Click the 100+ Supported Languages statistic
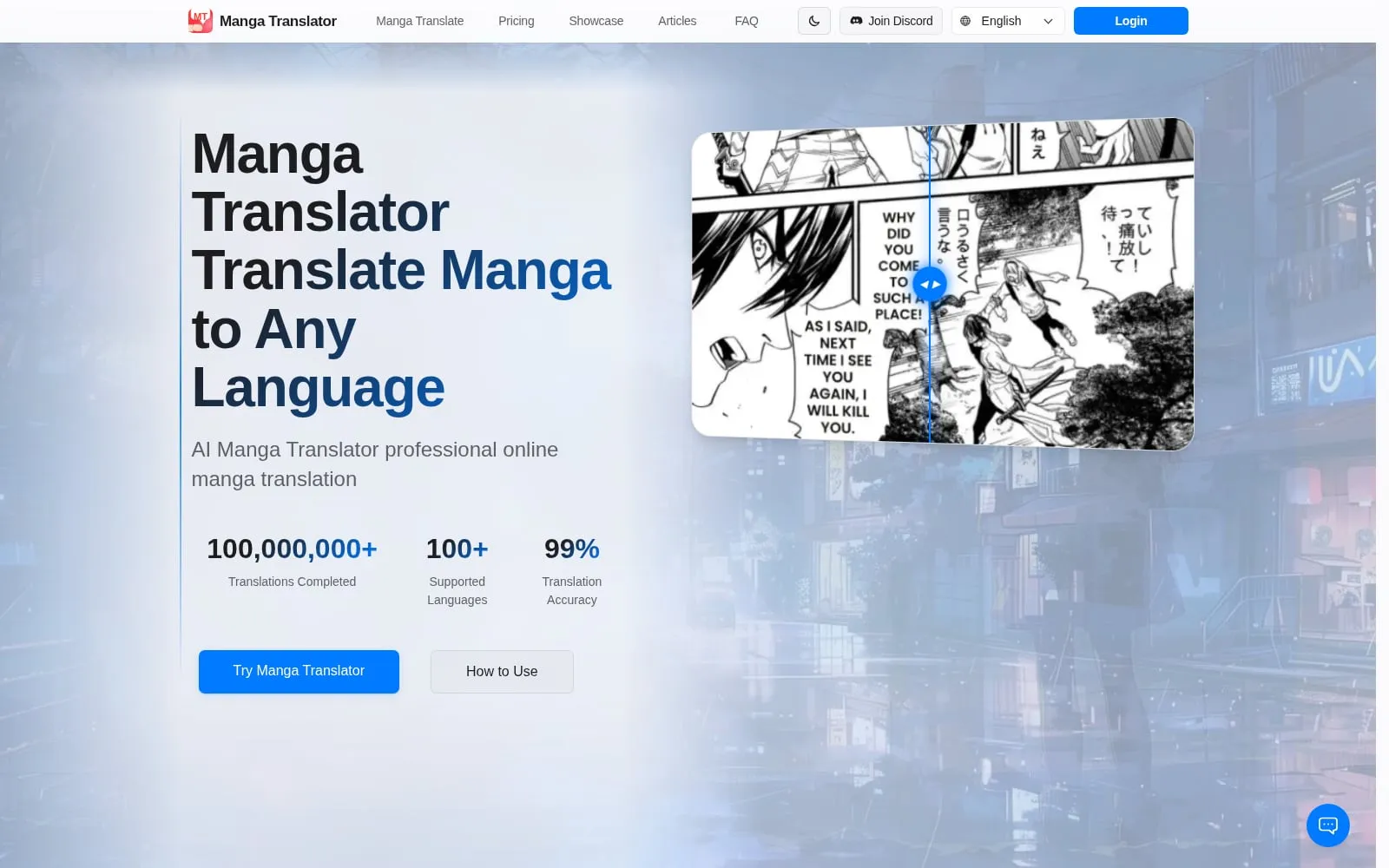The height and width of the screenshot is (868, 1389). tap(457, 570)
